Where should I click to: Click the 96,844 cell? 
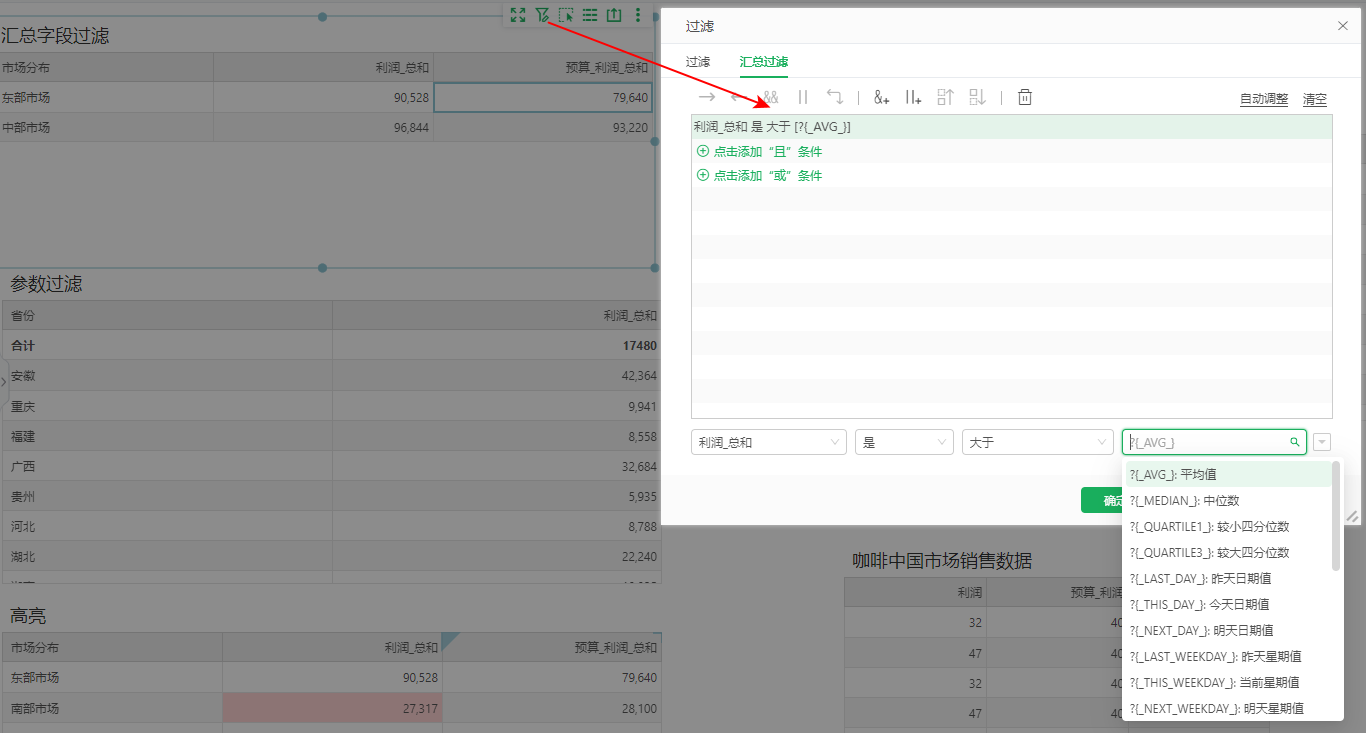324,128
